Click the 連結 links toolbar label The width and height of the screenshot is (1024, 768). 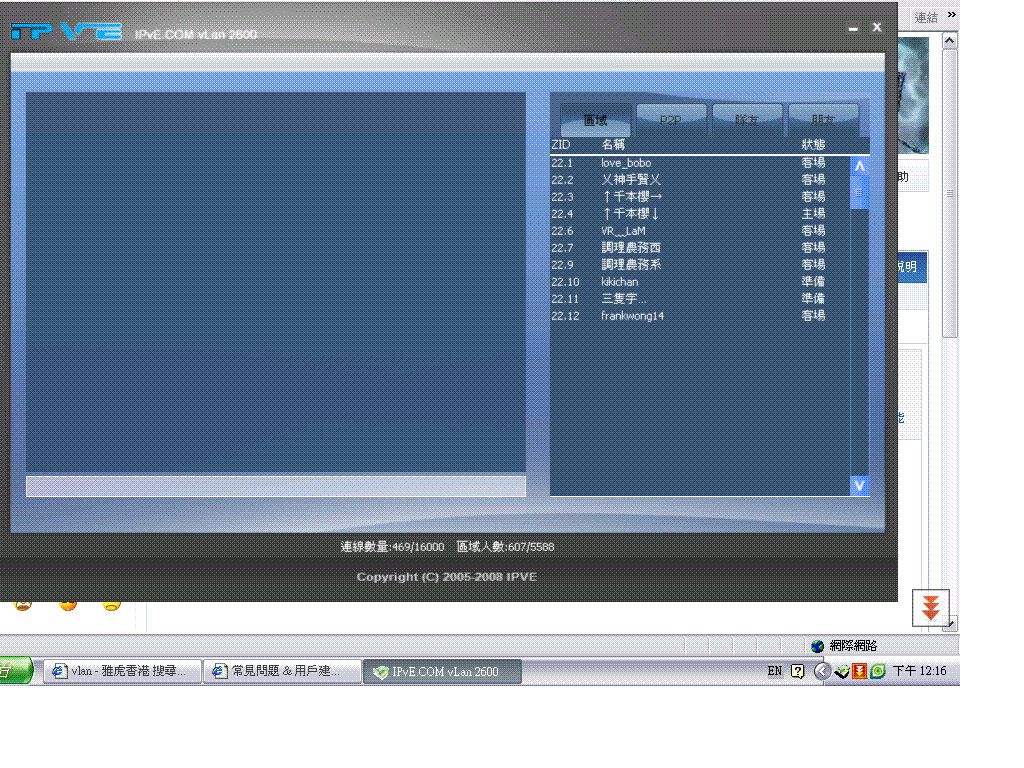coord(926,18)
